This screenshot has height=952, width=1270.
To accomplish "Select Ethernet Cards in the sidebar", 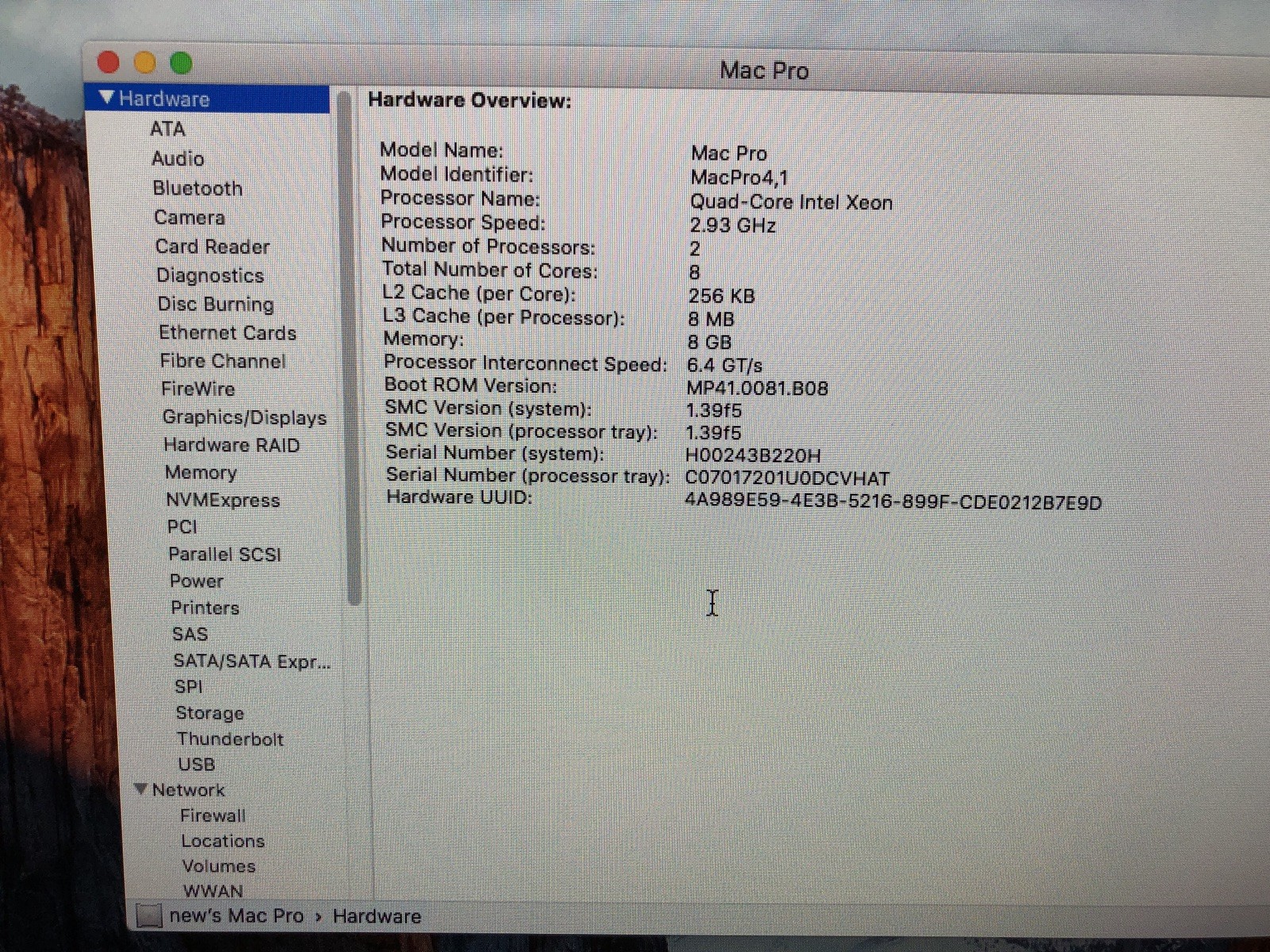I will pos(228,333).
